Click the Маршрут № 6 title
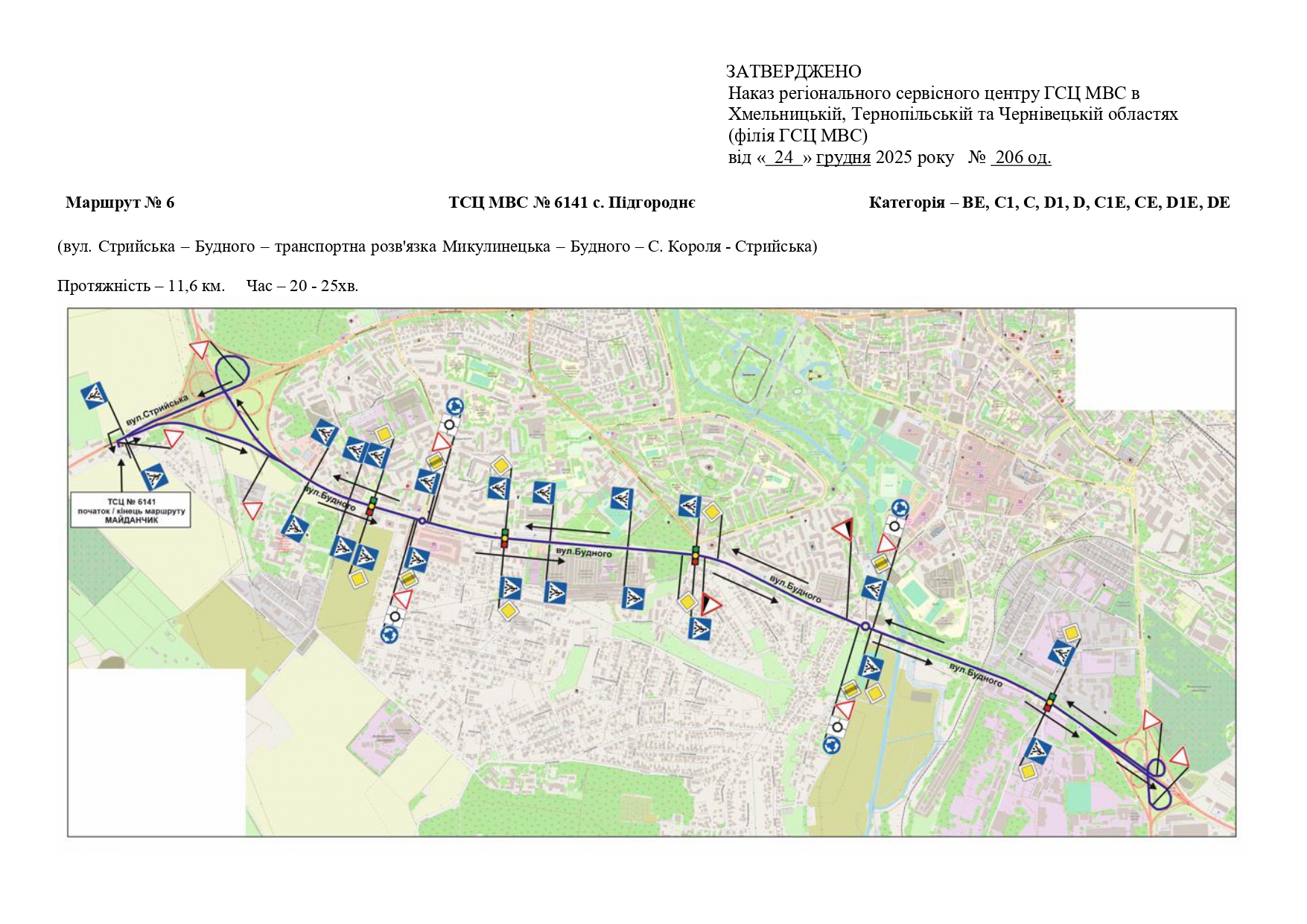The height and width of the screenshot is (924, 1307). 120,203
